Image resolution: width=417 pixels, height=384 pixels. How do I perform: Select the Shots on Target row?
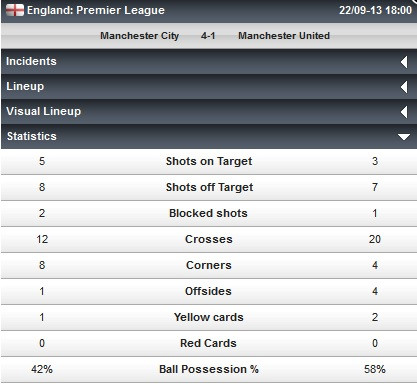(209, 161)
